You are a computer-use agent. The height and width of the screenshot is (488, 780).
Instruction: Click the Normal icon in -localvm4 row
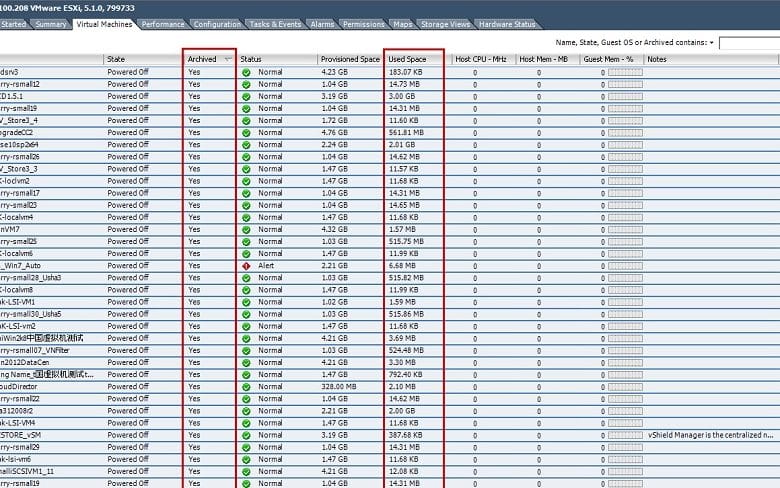(246, 217)
